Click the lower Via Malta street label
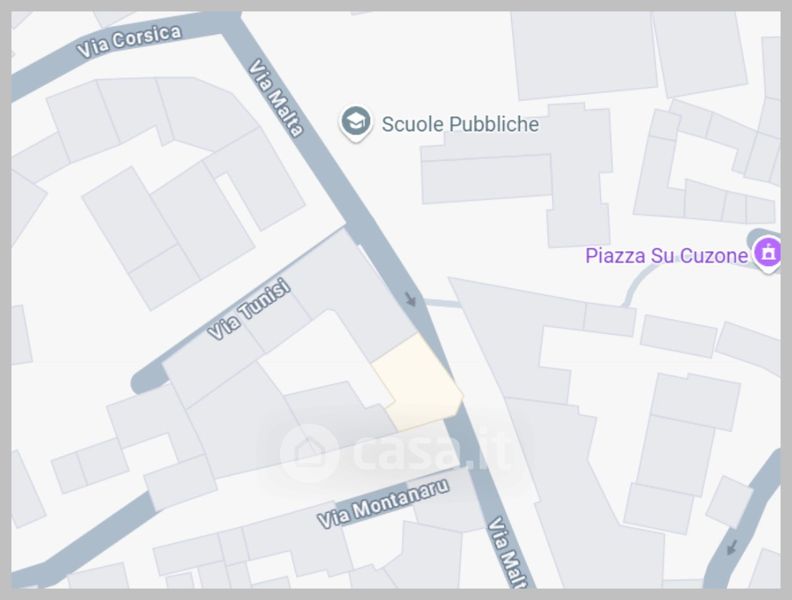The height and width of the screenshot is (600, 792). point(507,552)
